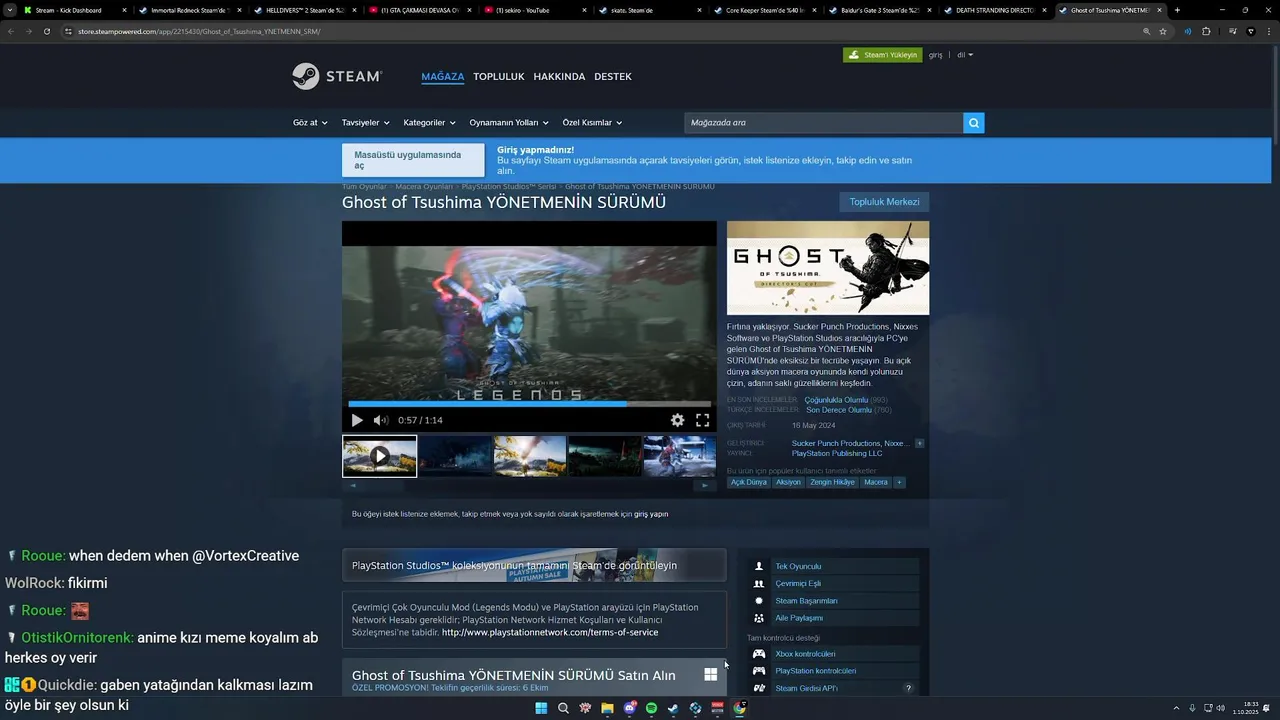Click Masaüstü uygulamasında aç button
The height and width of the screenshot is (720, 1280).
(x=413, y=160)
